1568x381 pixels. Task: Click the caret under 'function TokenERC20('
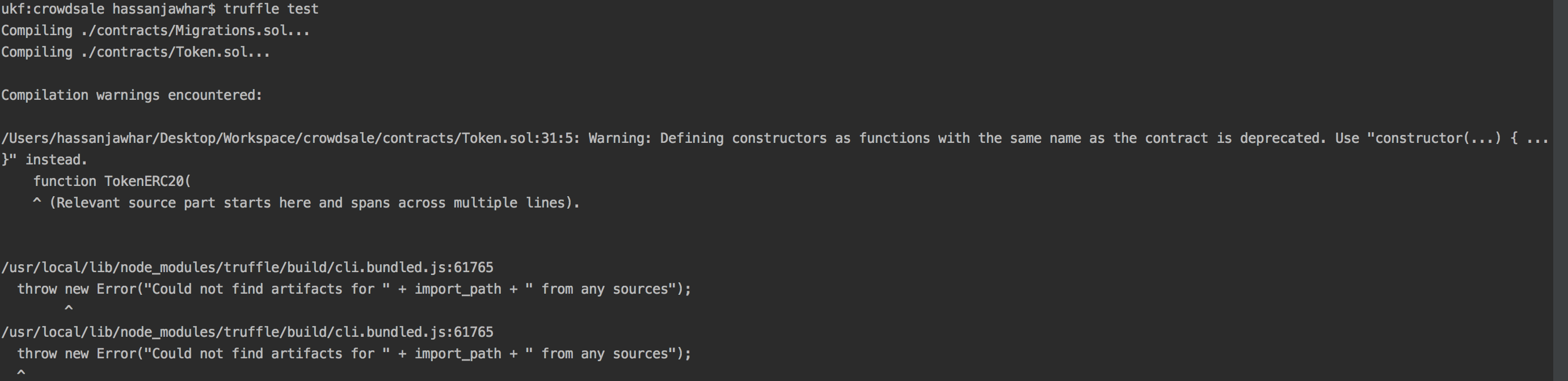[x=37, y=202]
